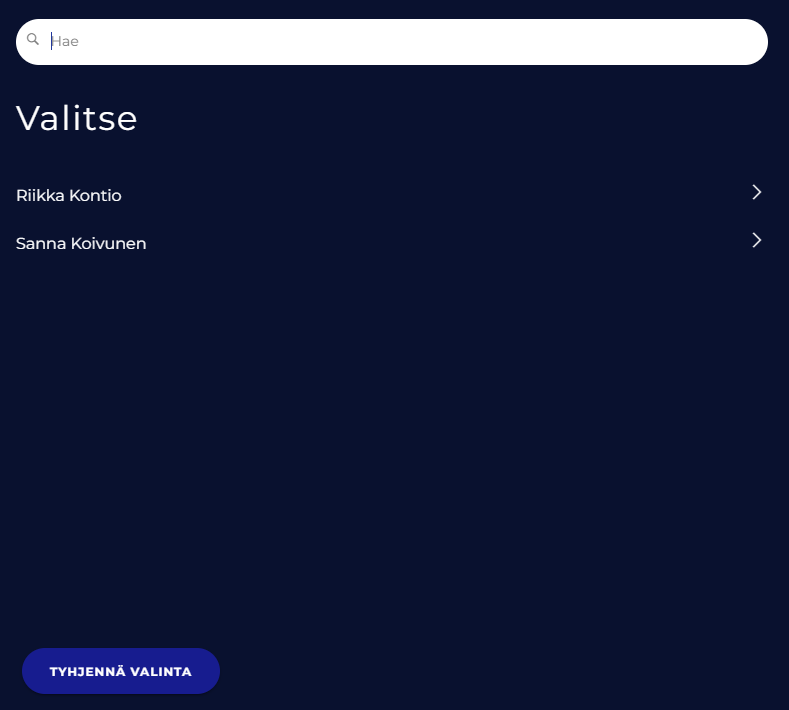Choose the Sanna Koivunen name label

81,243
